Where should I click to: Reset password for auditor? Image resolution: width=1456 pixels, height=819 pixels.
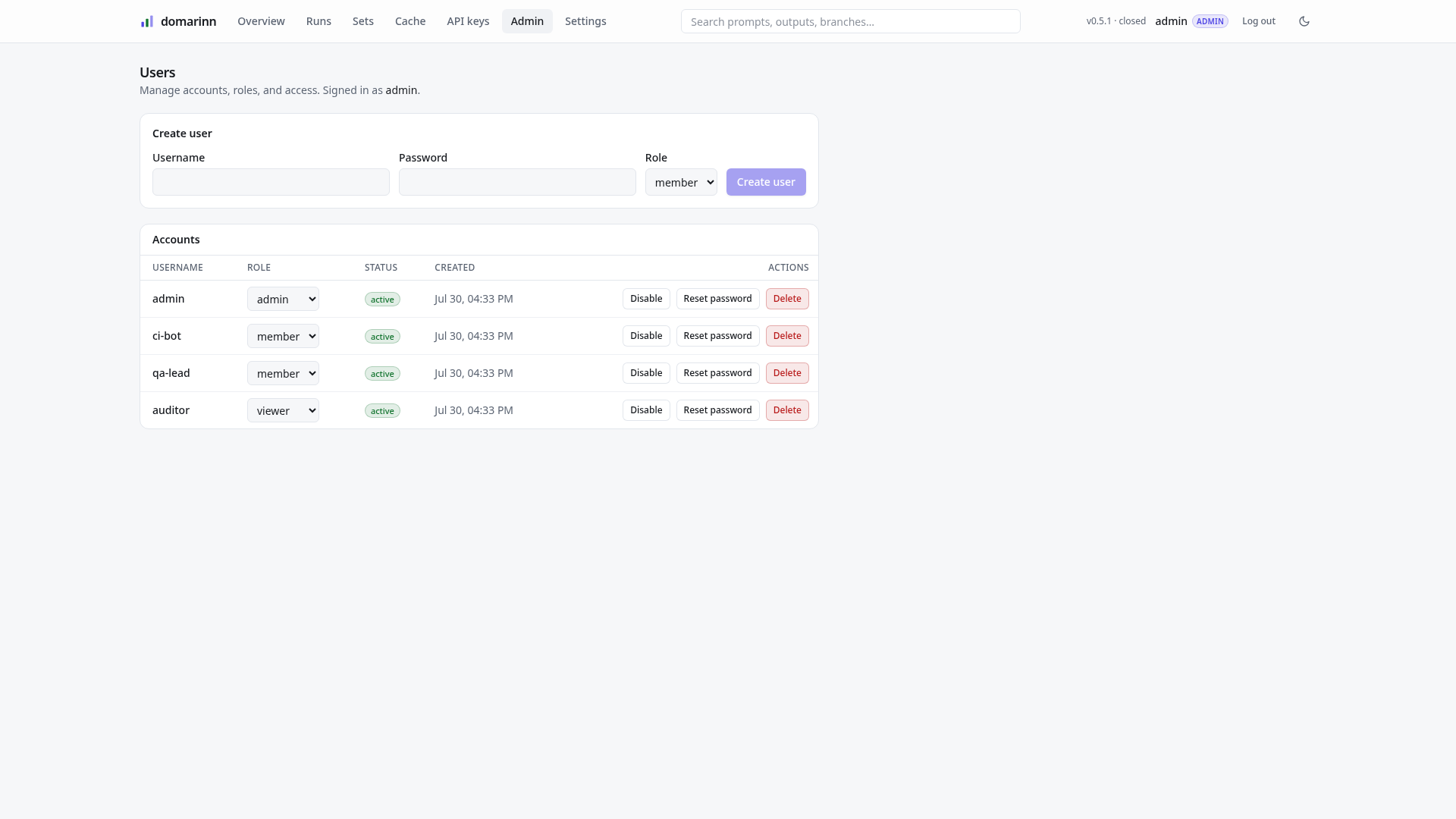pos(717,410)
